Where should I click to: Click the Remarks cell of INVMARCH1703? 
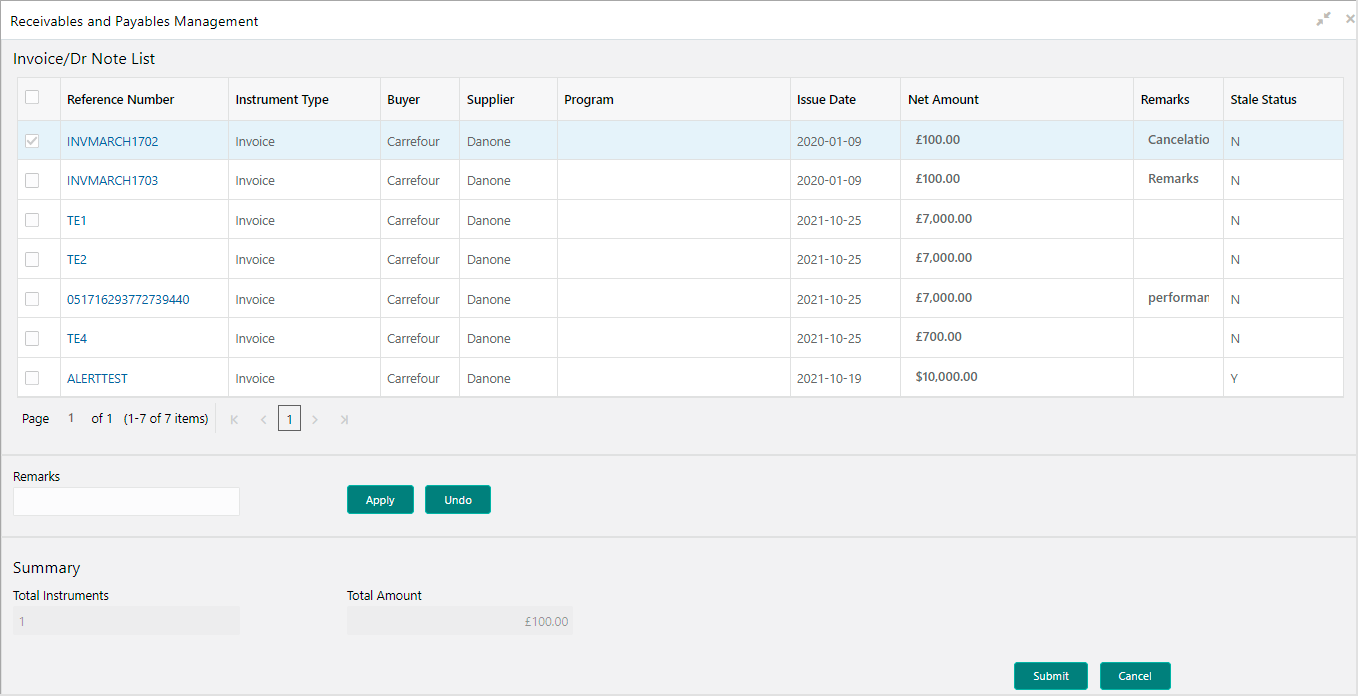1178,180
